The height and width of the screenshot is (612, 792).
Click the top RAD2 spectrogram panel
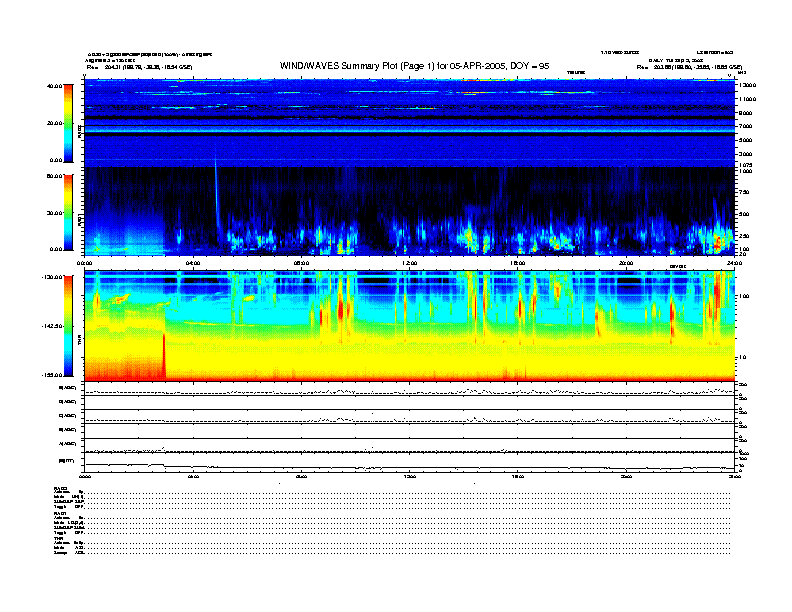click(x=409, y=123)
